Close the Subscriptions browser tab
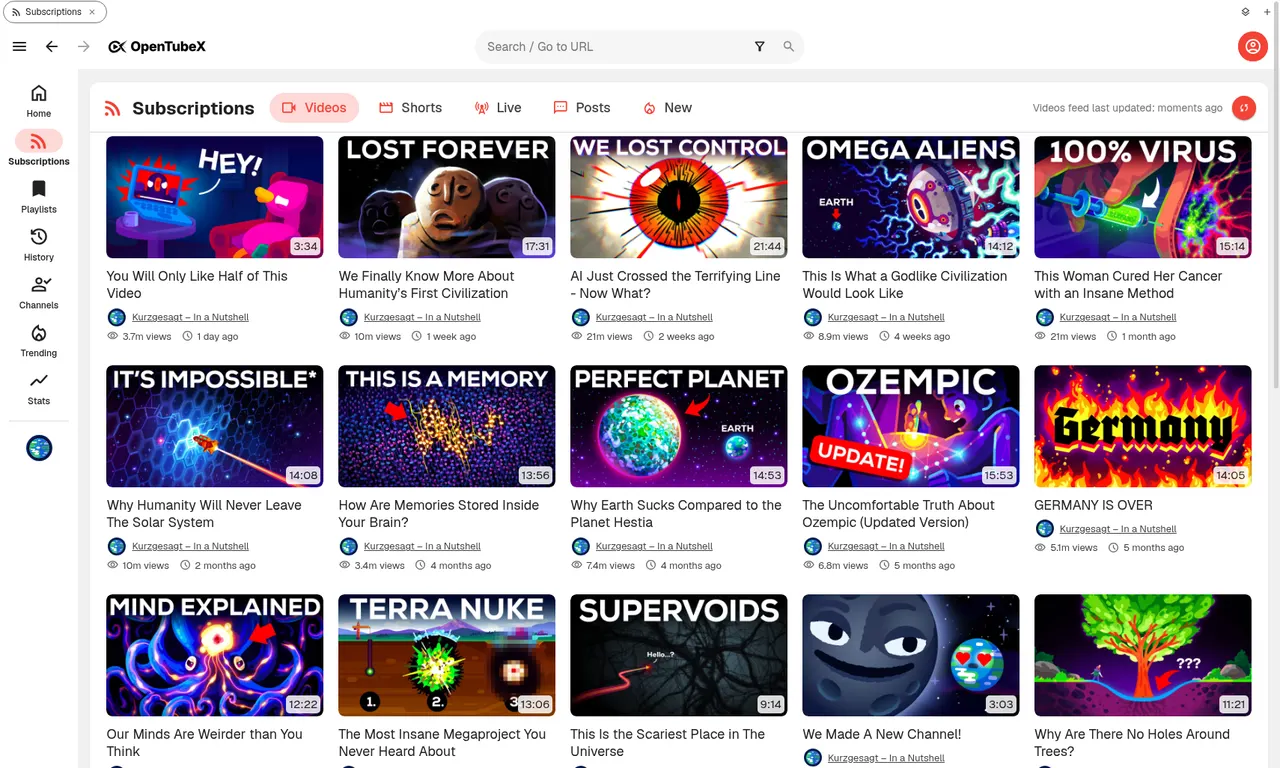1280x768 pixels. coord(92,12)
